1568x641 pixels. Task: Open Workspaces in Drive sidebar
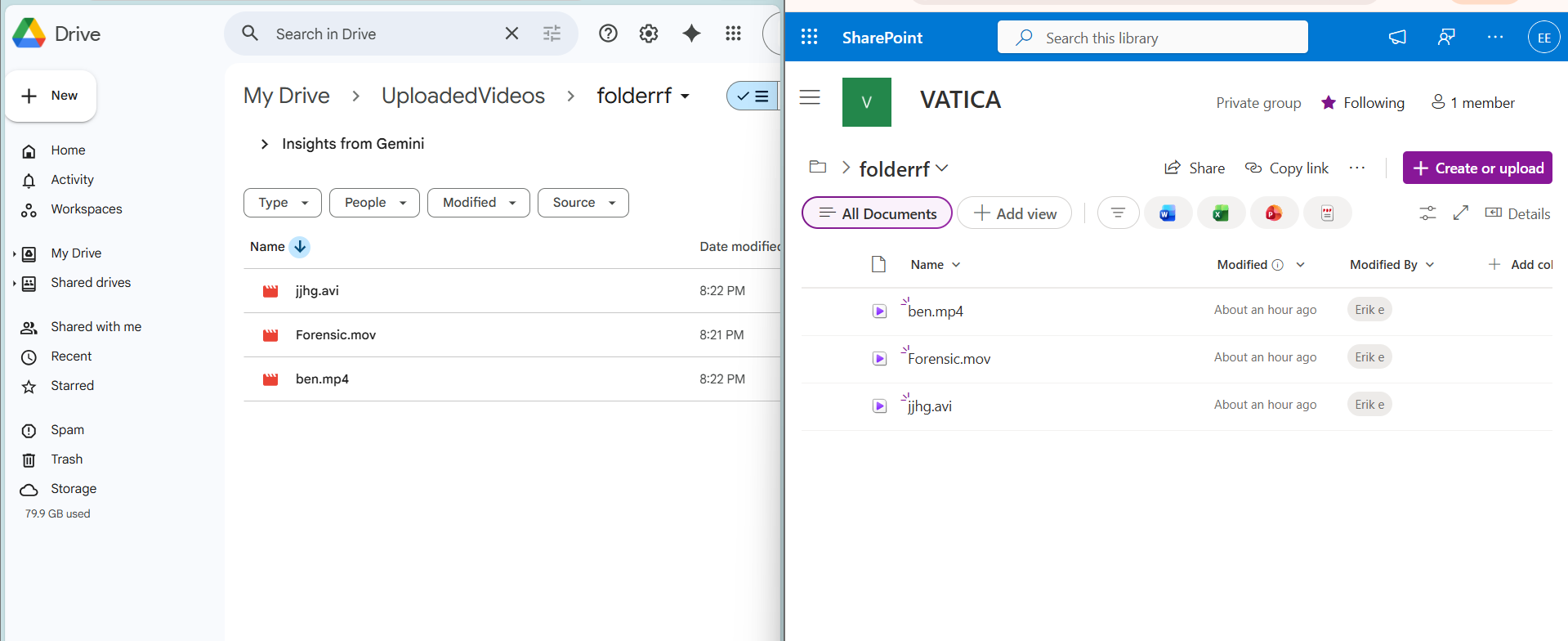pyautogui.click(x=86, y=209)
